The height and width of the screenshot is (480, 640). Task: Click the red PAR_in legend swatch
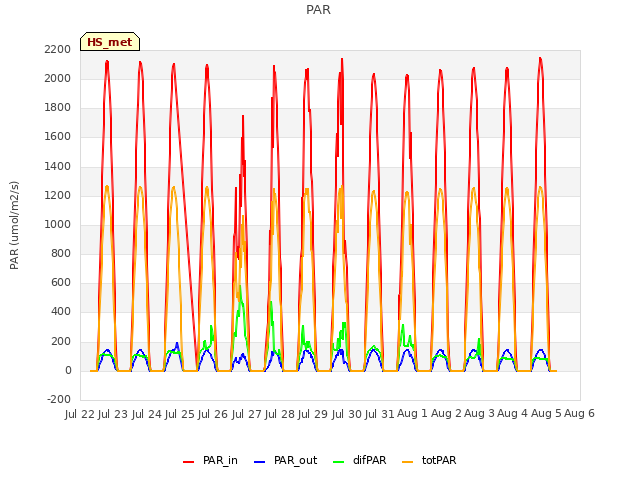tap(188, 461)
